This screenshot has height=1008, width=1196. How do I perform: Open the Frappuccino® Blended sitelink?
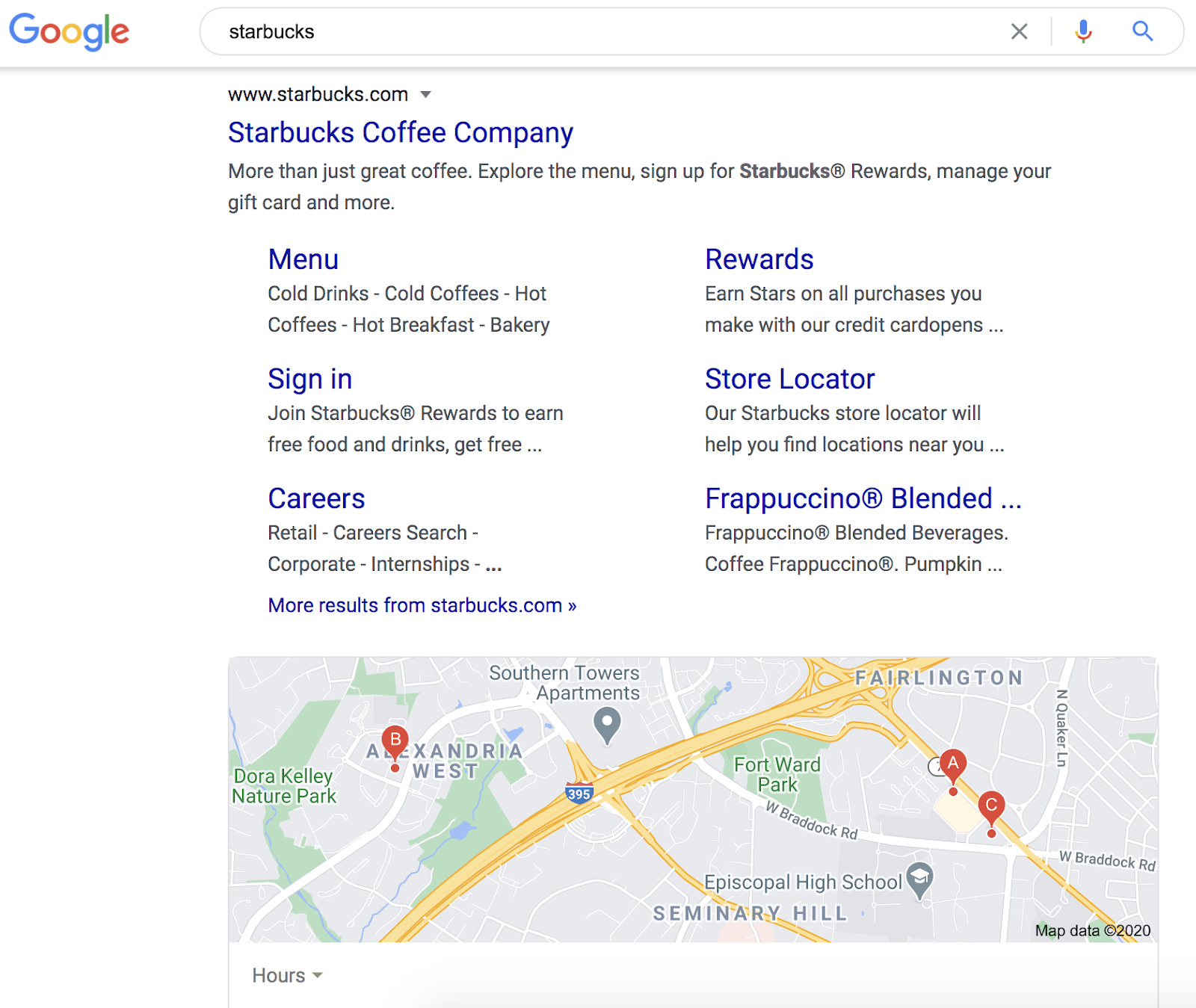tap(863, 498)
